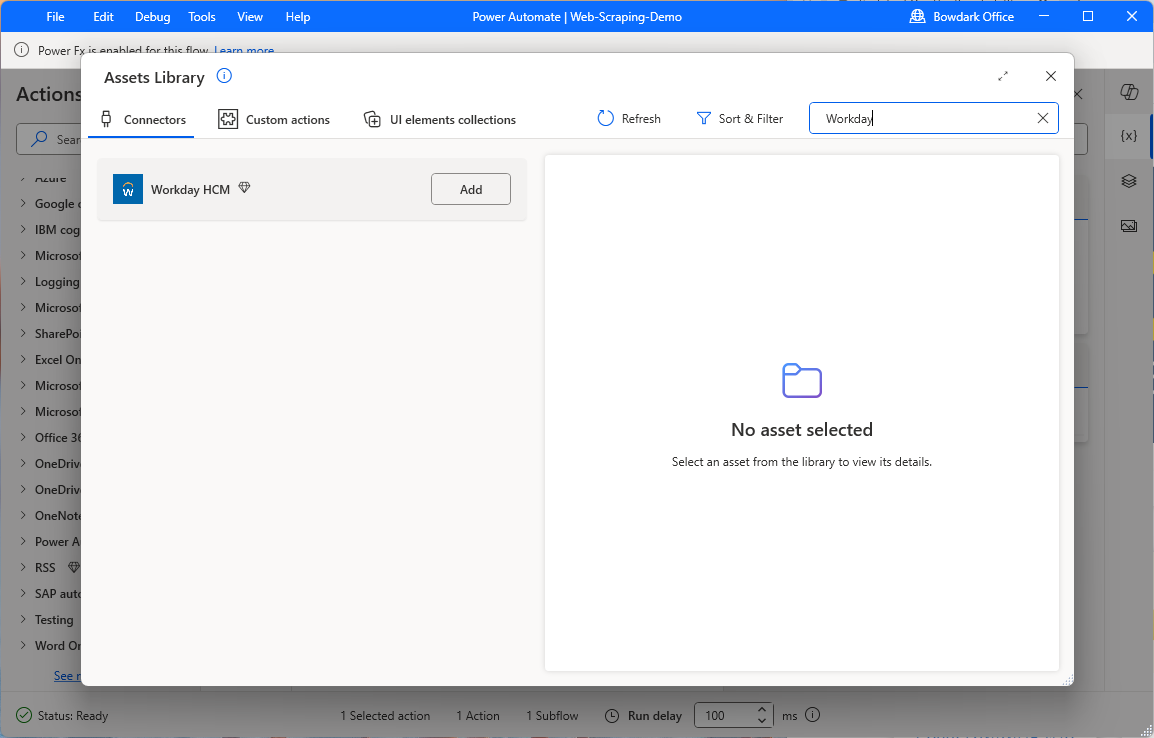This screenshot has width=1154, height=738.
Task: Open the UI elements layers pane
Action: pyautogui.click(x=1129, y=181)
